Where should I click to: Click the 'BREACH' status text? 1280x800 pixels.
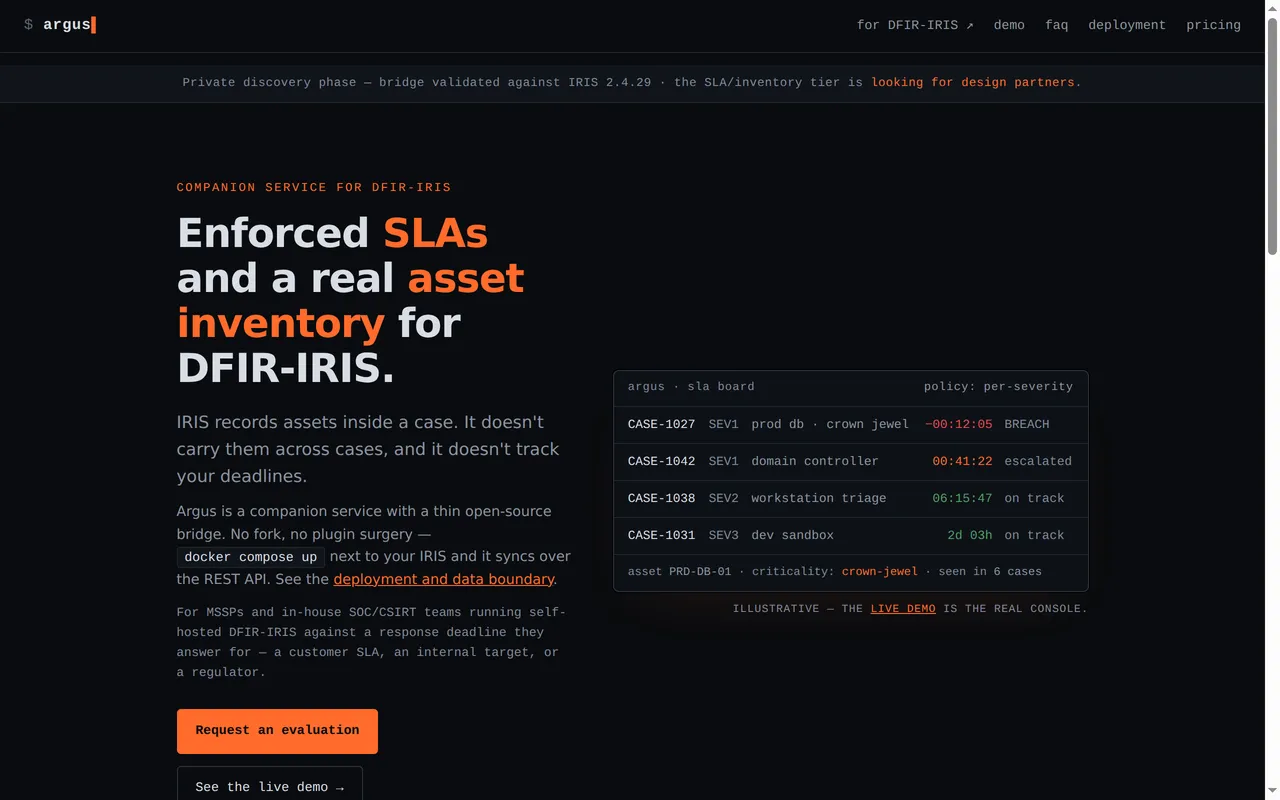(1027, 424)
